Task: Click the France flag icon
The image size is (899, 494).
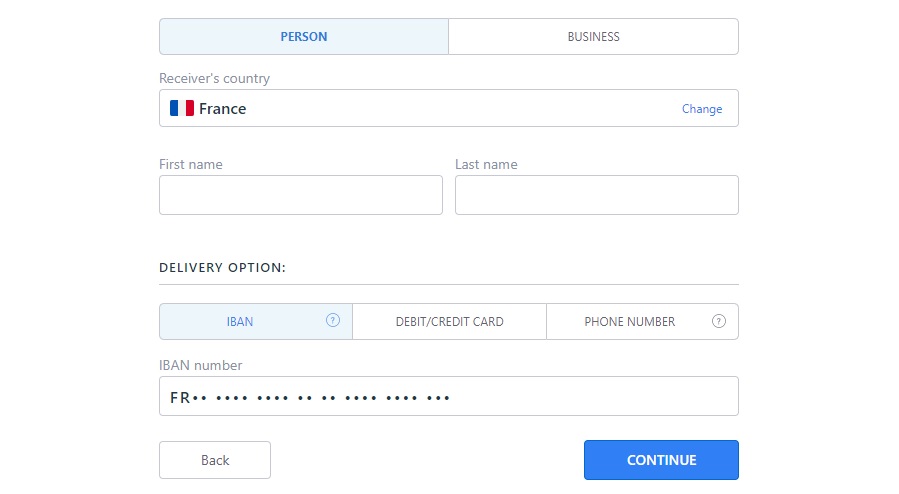Action: click(x=182, y=108)
